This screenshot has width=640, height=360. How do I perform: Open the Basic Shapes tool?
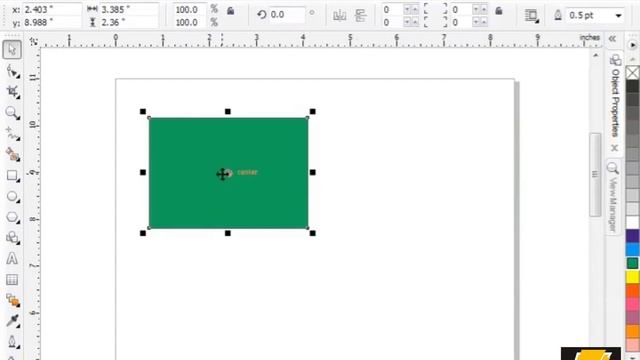pyautogui.click(x=12, y=238)
